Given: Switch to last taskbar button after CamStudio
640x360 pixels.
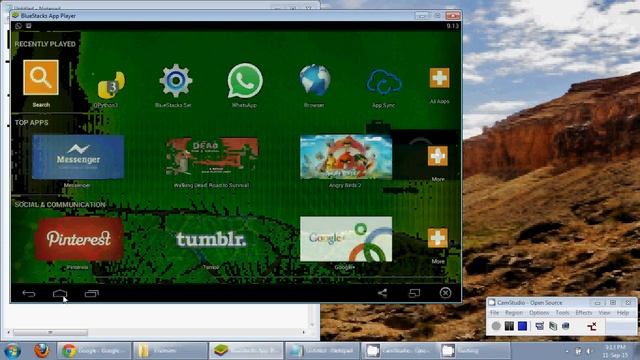Looking at the screenshot, I should pyautogui.click(x=473, y=351).
